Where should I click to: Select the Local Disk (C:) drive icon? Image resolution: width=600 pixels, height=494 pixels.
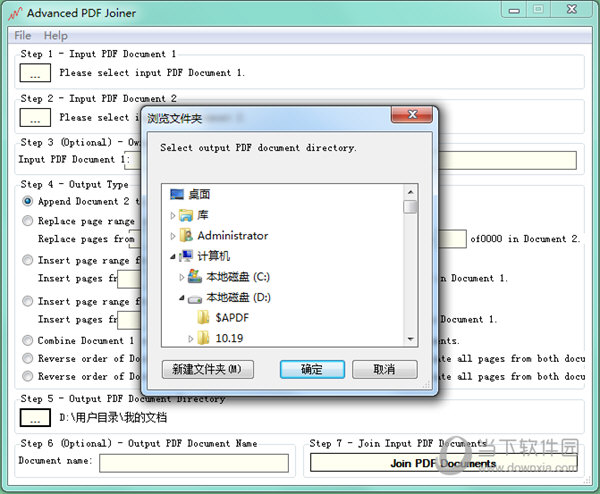tap(195, 276)
